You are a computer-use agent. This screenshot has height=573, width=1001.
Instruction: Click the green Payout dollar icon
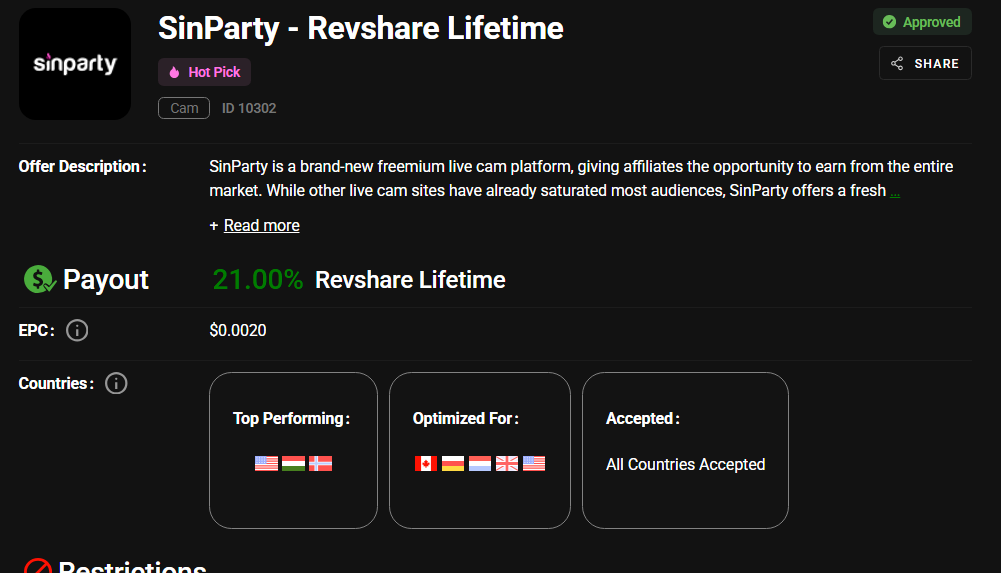(40, 279)
